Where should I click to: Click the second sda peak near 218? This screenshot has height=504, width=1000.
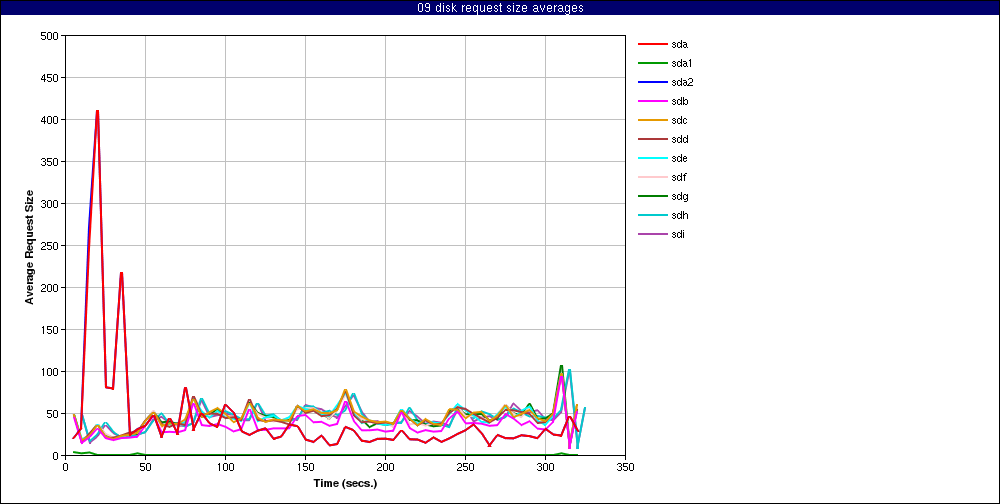121,273
